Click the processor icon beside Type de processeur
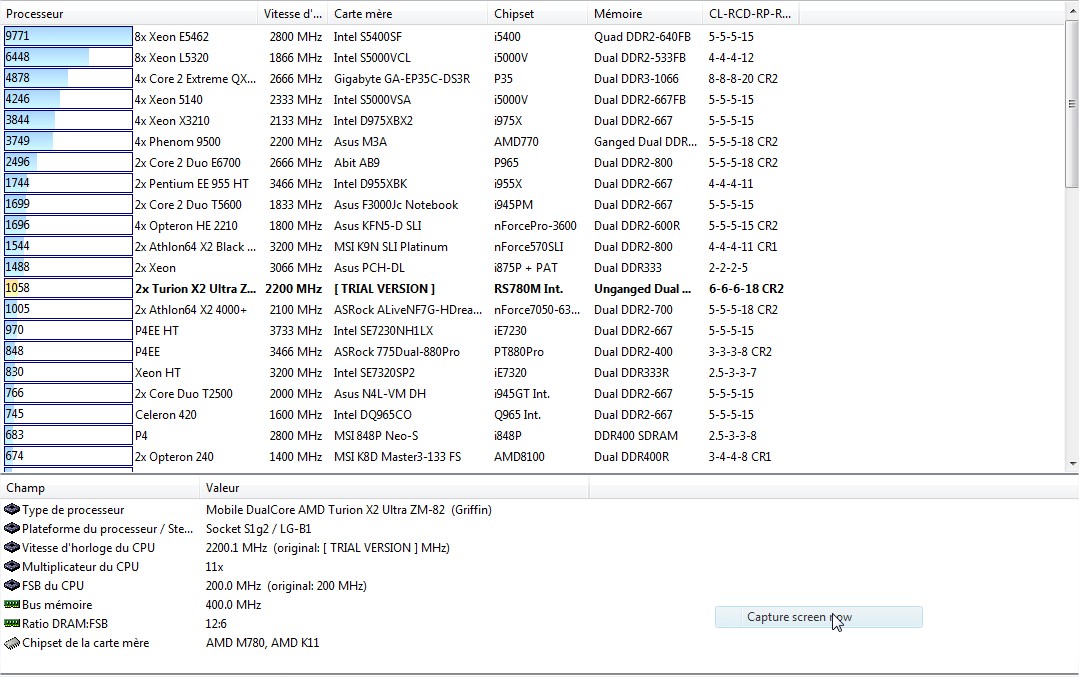 pos(12,510)
